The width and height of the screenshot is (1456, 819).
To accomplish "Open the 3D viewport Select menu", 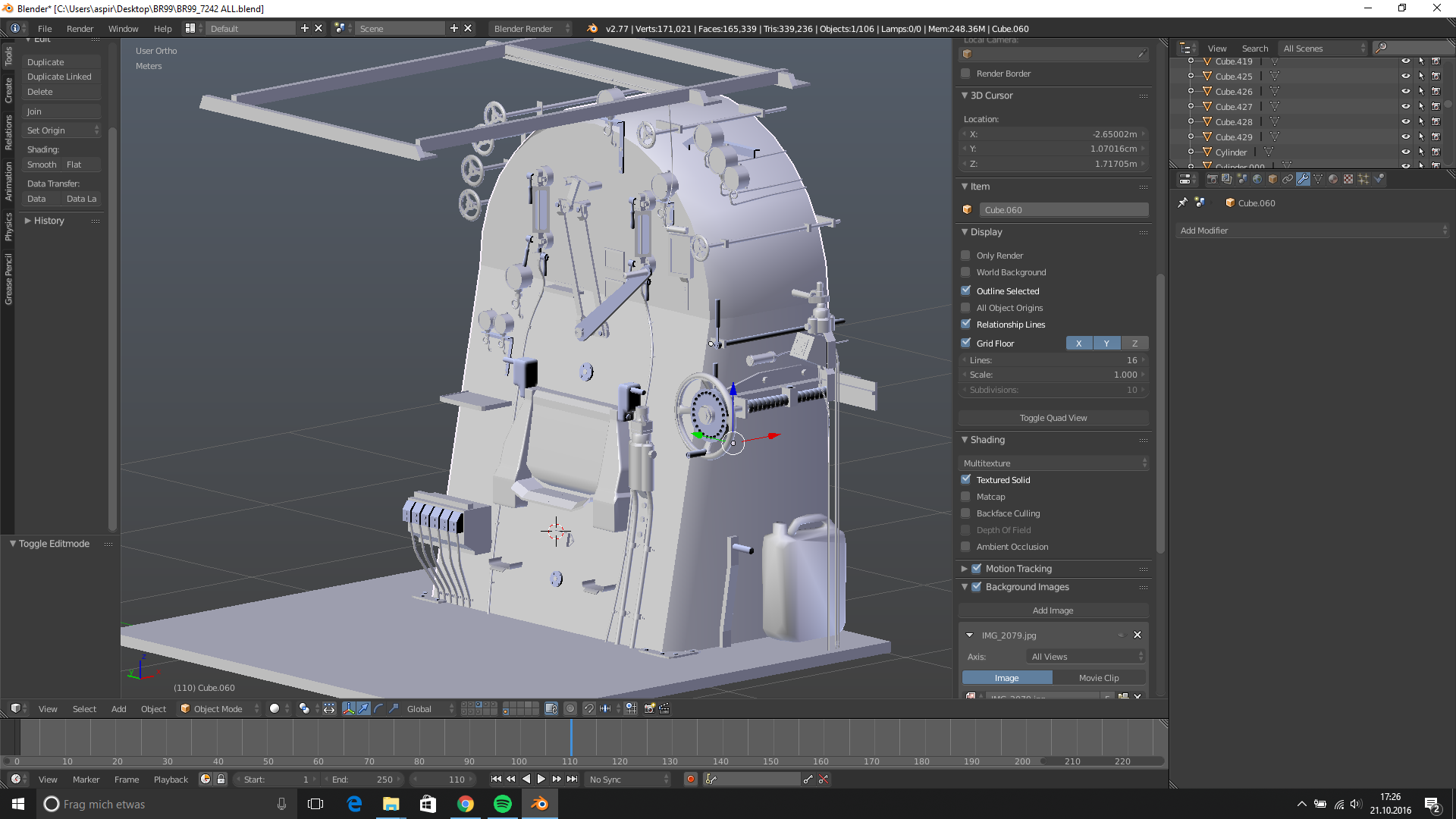I will point(84,709).
